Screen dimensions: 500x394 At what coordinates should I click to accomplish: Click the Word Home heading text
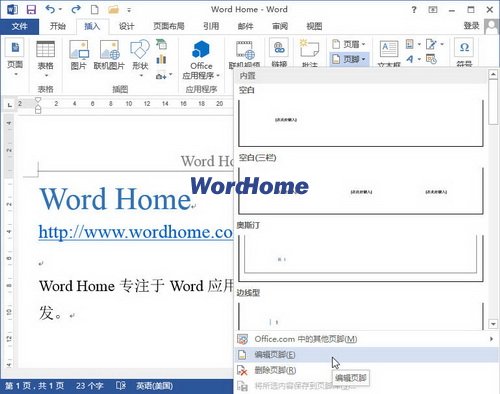(115, 199)
